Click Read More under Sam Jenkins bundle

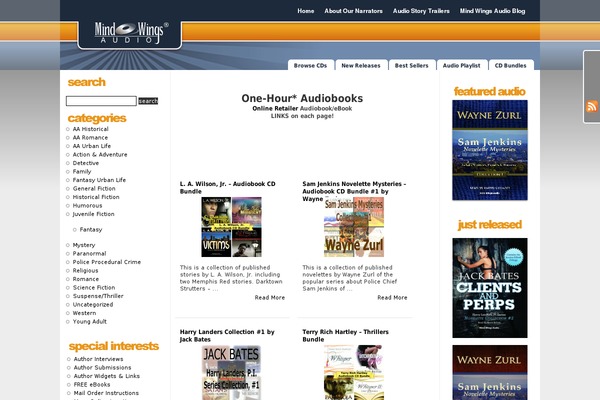(x=392, y=297)
